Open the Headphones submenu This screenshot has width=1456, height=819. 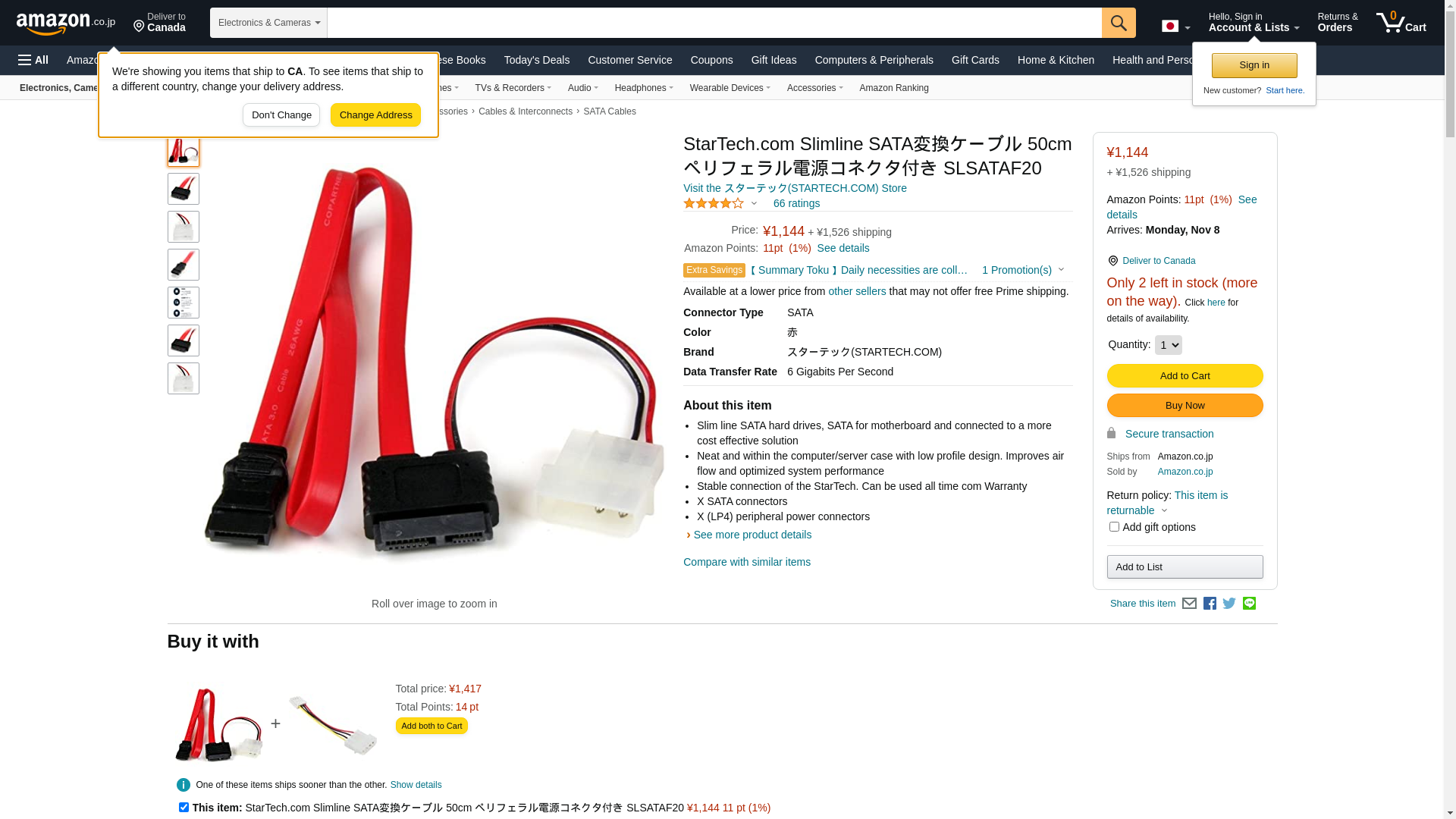tap(644, 88)
